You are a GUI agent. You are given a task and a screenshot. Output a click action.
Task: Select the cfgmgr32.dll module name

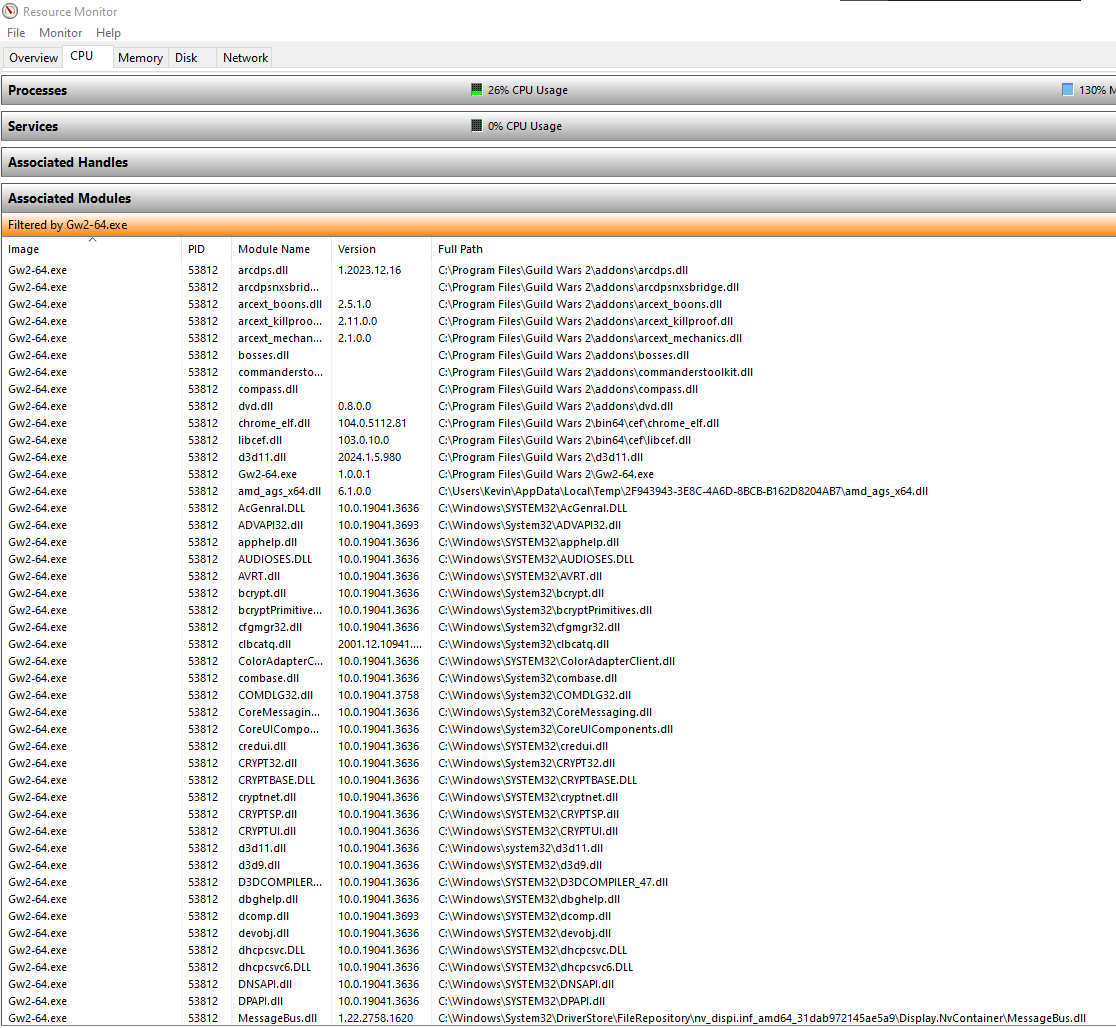(270, 628)
